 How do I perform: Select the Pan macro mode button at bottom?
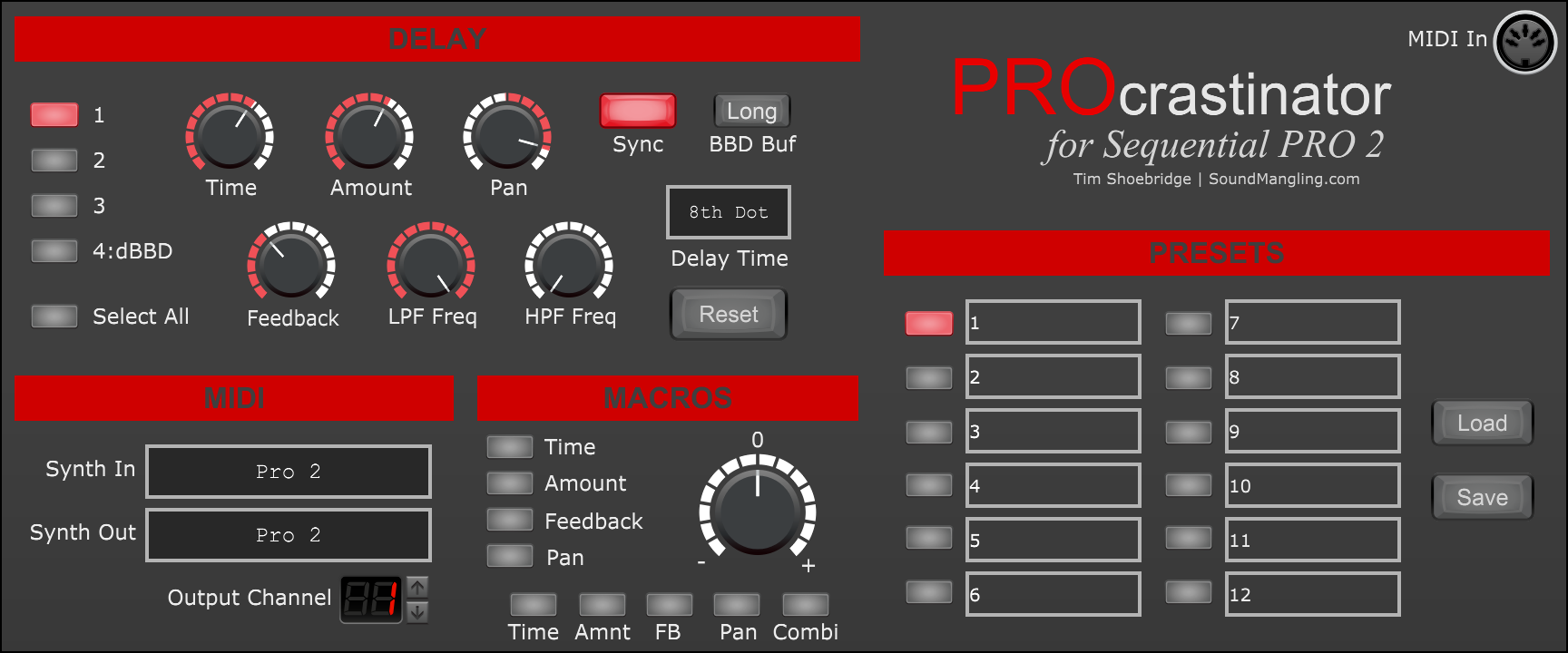737,604
